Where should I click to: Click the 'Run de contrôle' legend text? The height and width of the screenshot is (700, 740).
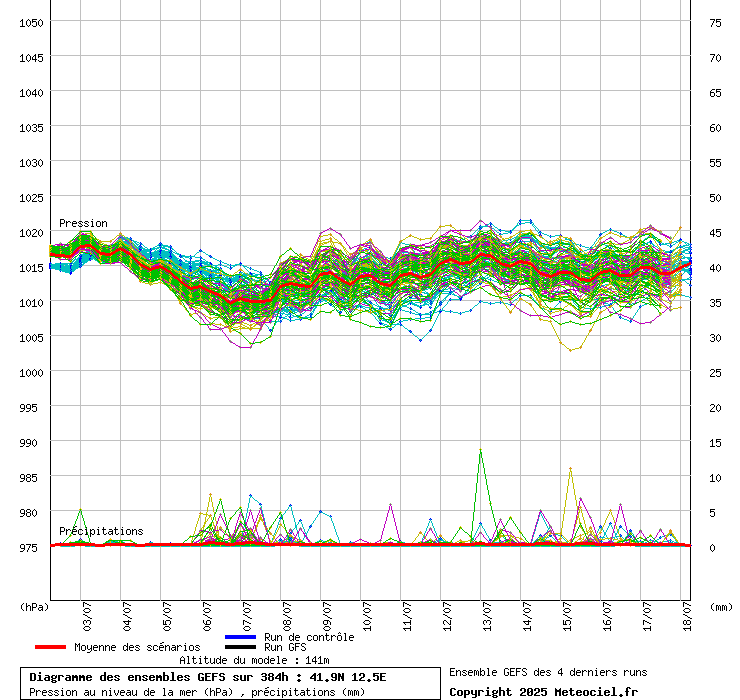[x=309, y=637]
